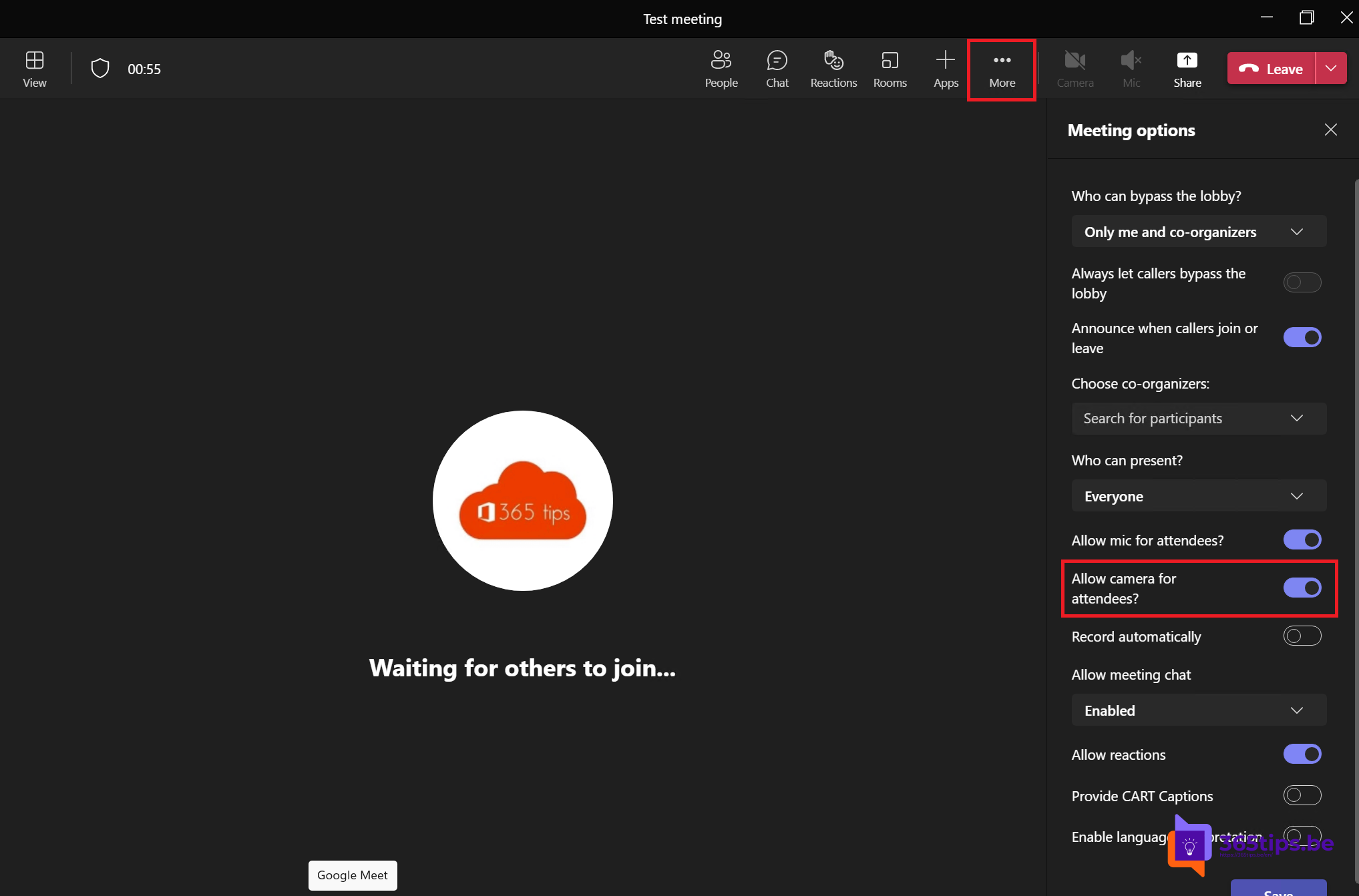Click the meeting timer 00:55
The height and width of the screenshot is (896, 1359).
tap(144, 69)
